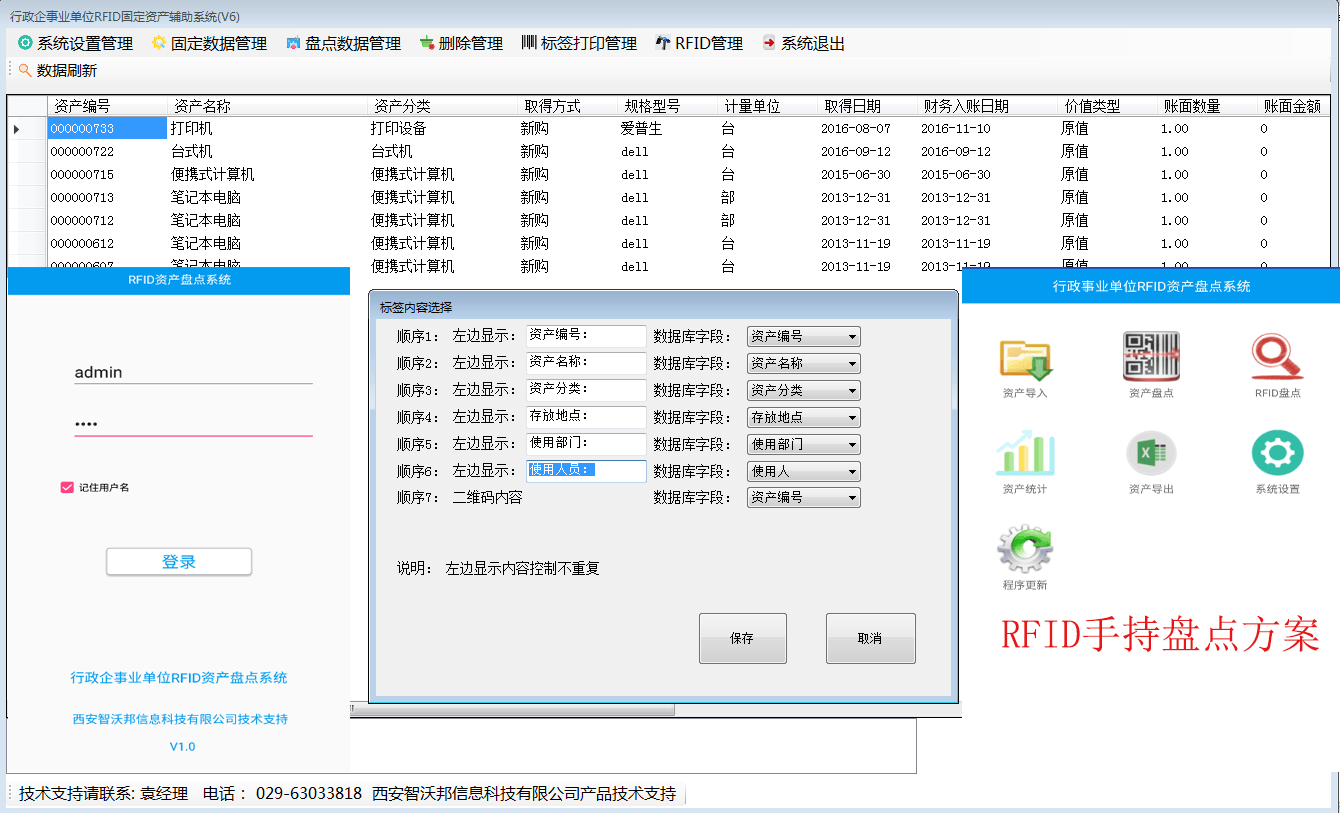The width and height of the screenshot is (1340, 813).
Task: Click the 资产分类 left display field
Action: click(586, 391)
